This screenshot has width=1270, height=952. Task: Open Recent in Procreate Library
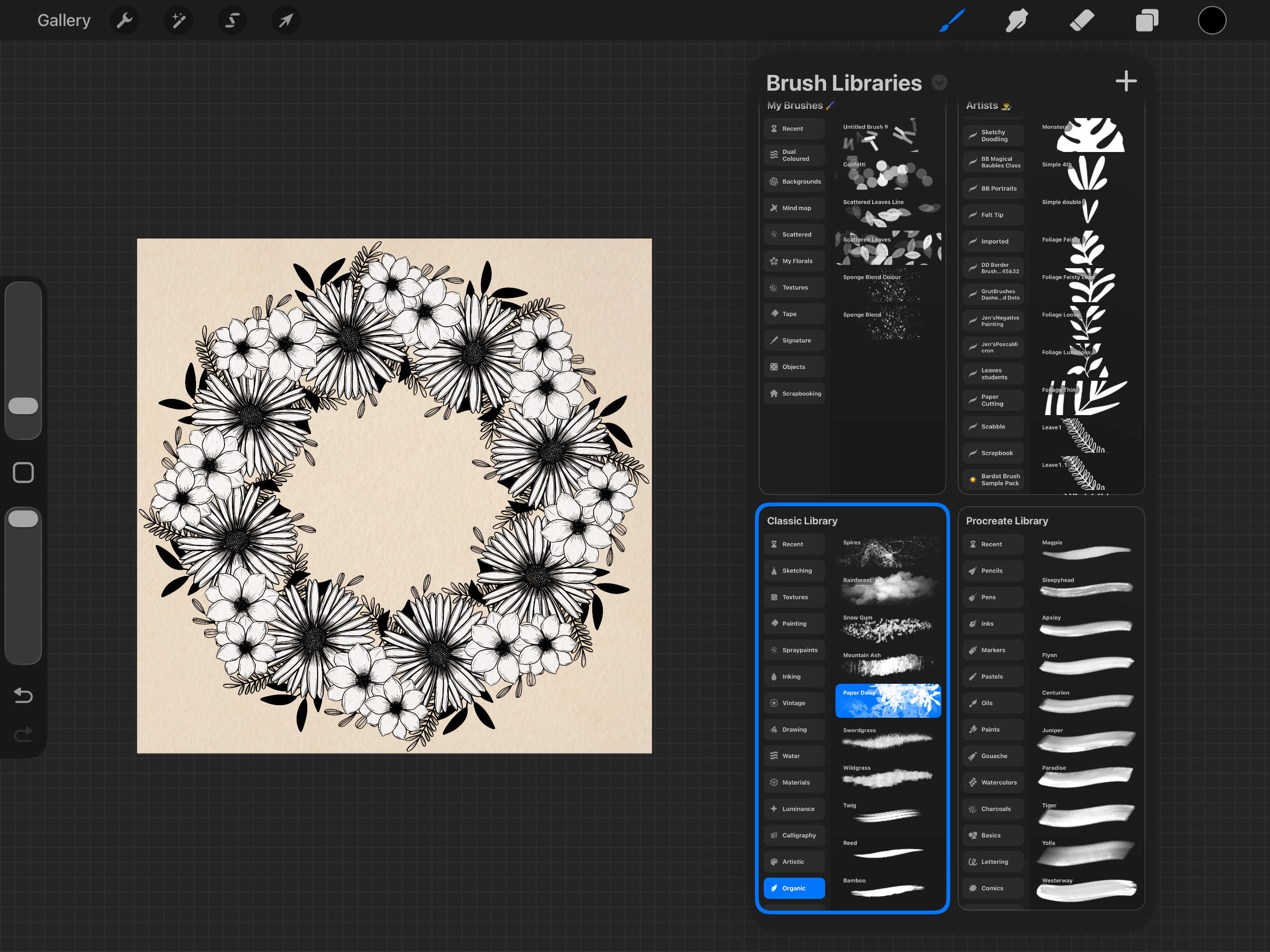click(993, 544)
